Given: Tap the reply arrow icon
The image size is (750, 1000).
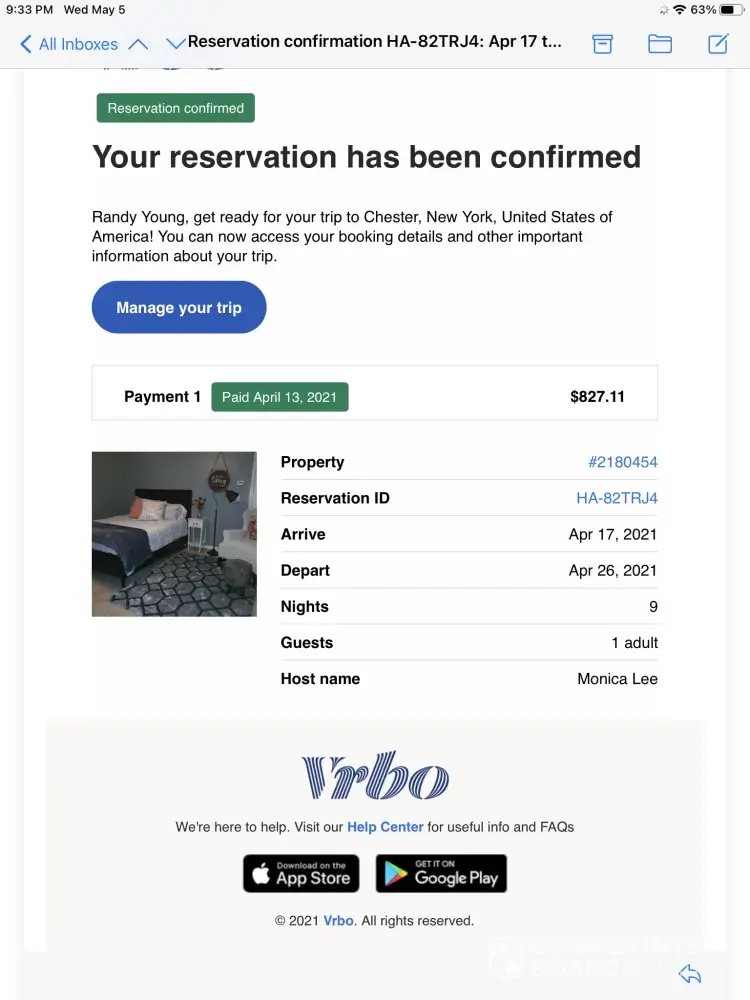Looking at the screenshot, I should 689,974.
